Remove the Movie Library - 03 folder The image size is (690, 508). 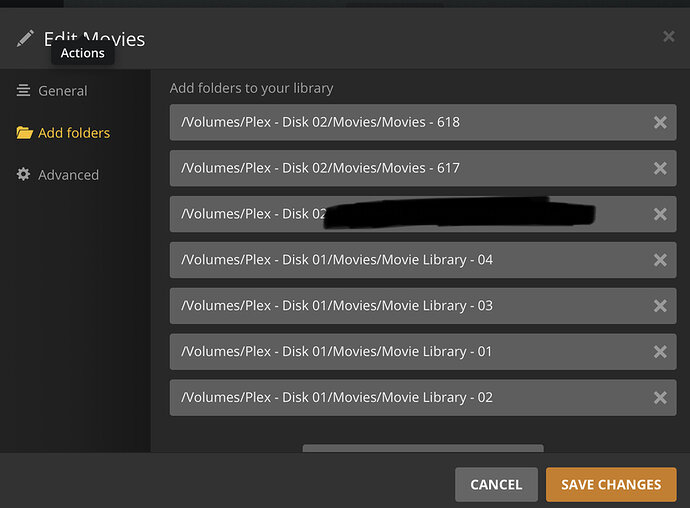(x=660, y=306)
